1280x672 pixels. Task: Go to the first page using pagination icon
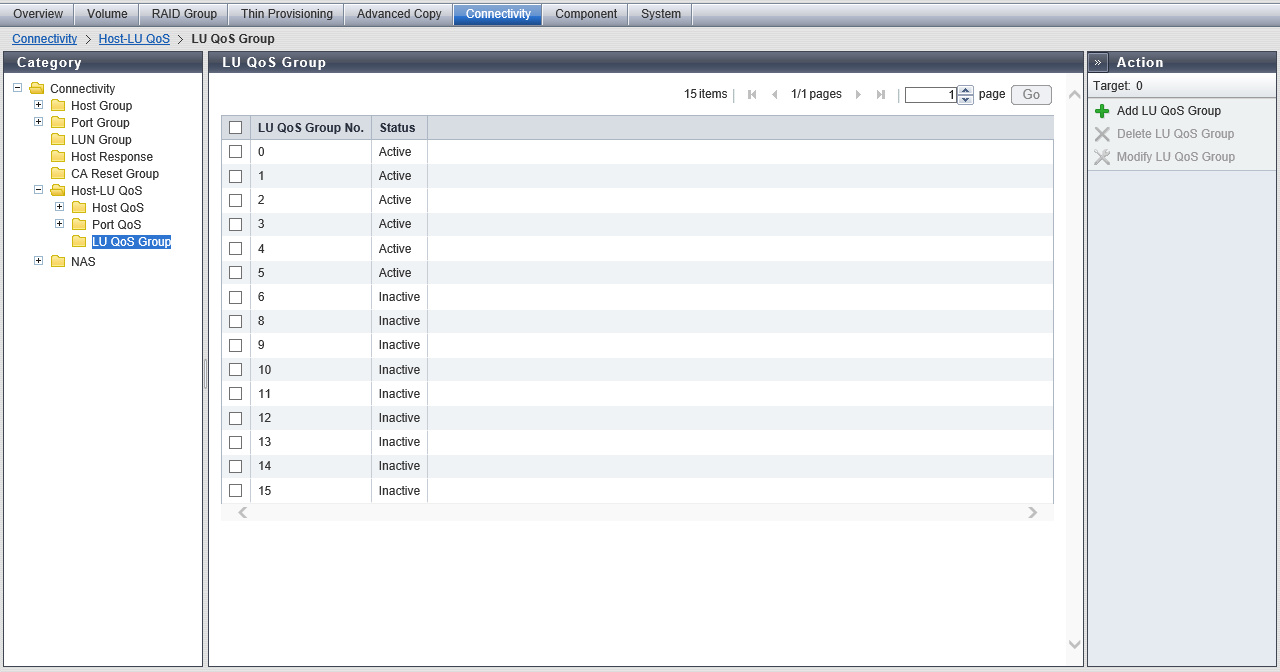coord(752,95)
